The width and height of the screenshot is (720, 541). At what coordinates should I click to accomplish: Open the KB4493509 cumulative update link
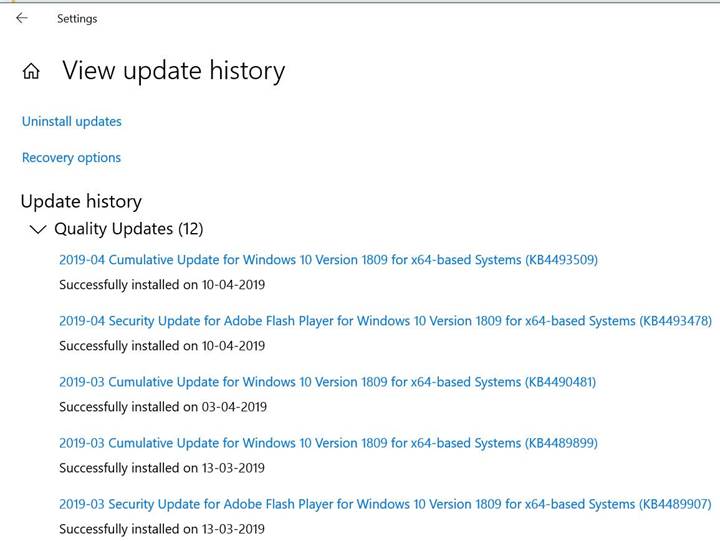[328, 260]
